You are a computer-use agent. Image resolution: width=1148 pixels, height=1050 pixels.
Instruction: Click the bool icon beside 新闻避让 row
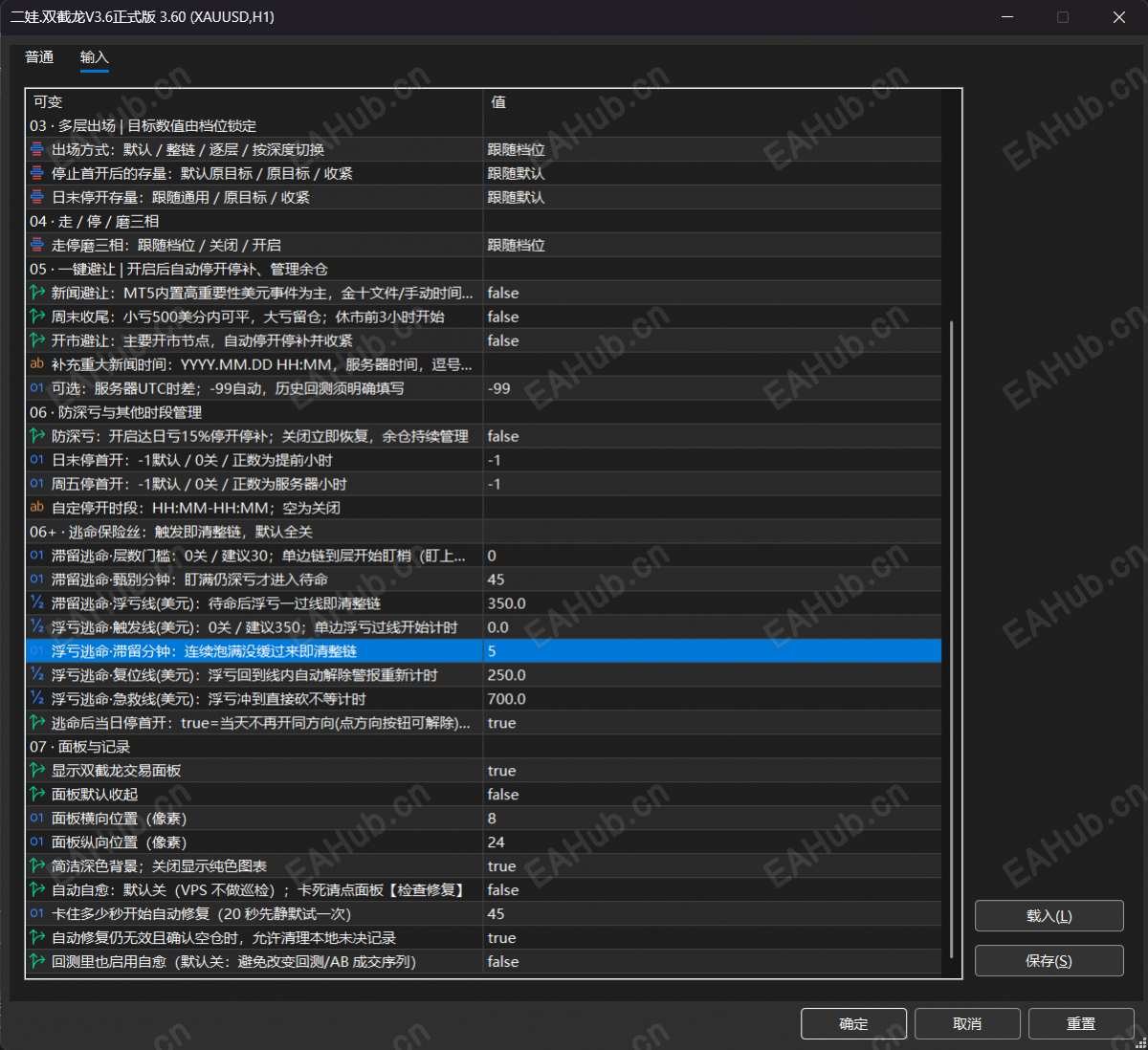(x=37, y=293)
